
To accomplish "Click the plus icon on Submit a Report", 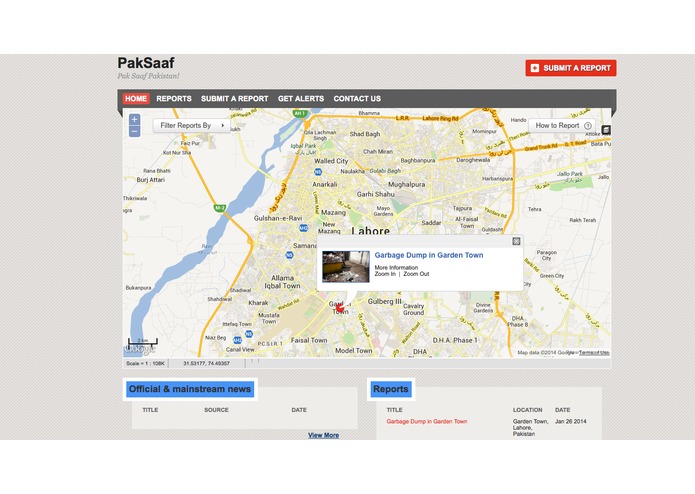I will pos(535,68).
